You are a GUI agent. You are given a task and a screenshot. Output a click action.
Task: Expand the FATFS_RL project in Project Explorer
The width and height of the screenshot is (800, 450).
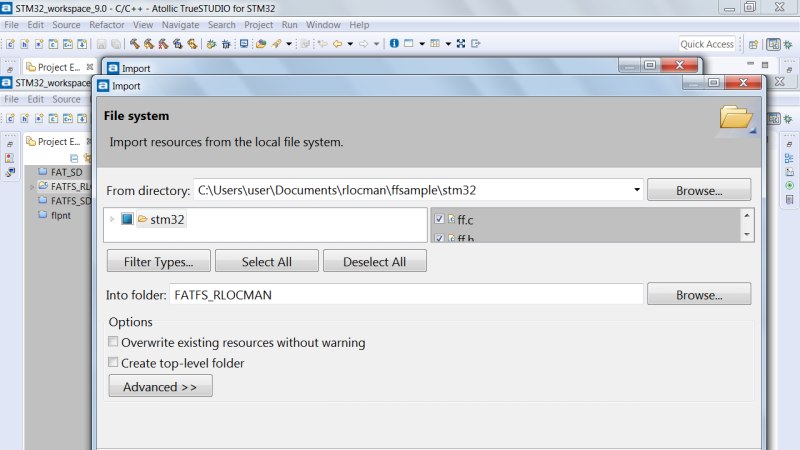point(32,187)
